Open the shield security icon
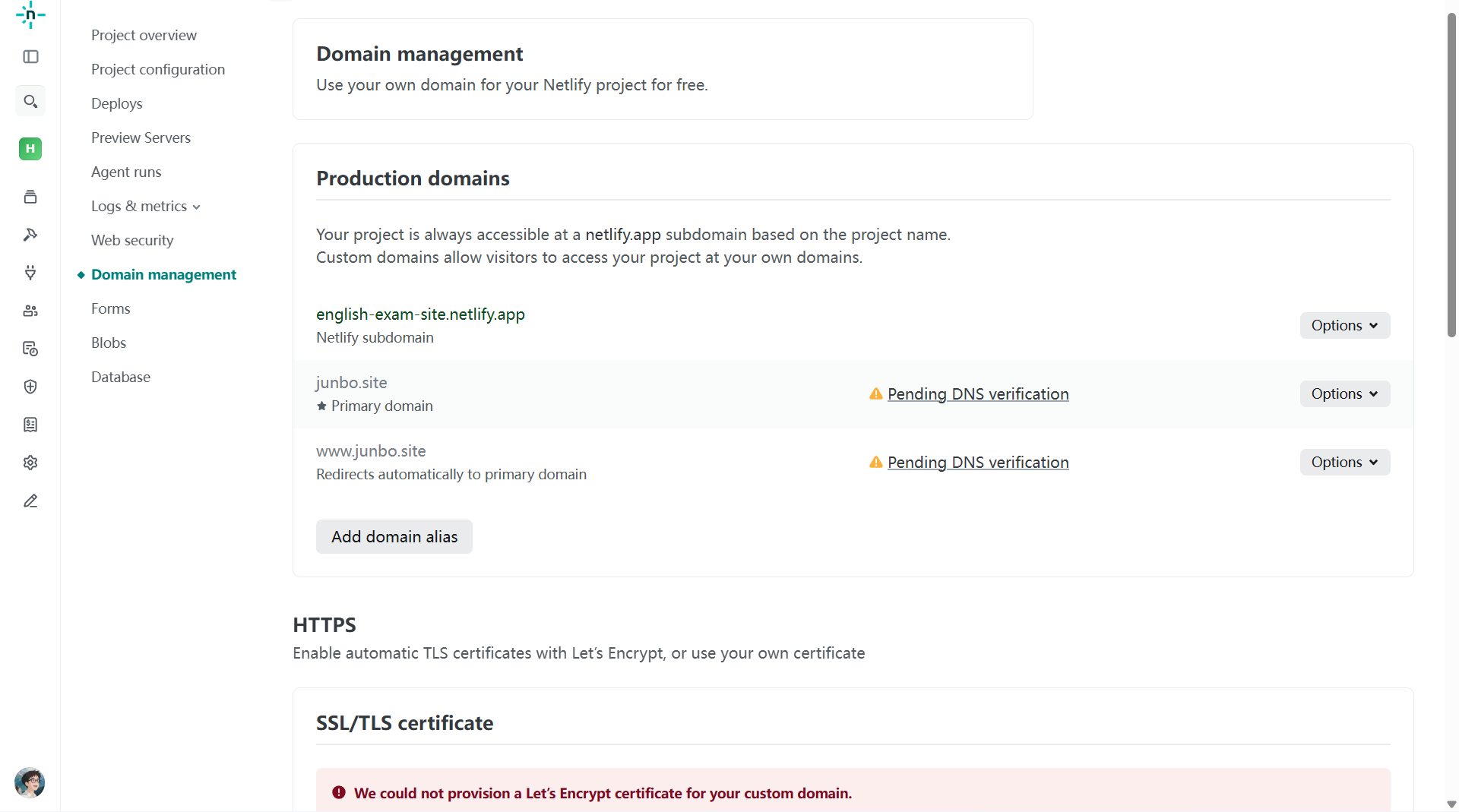This screenshot has height=812, width=1459. click(x=30, y=387)
